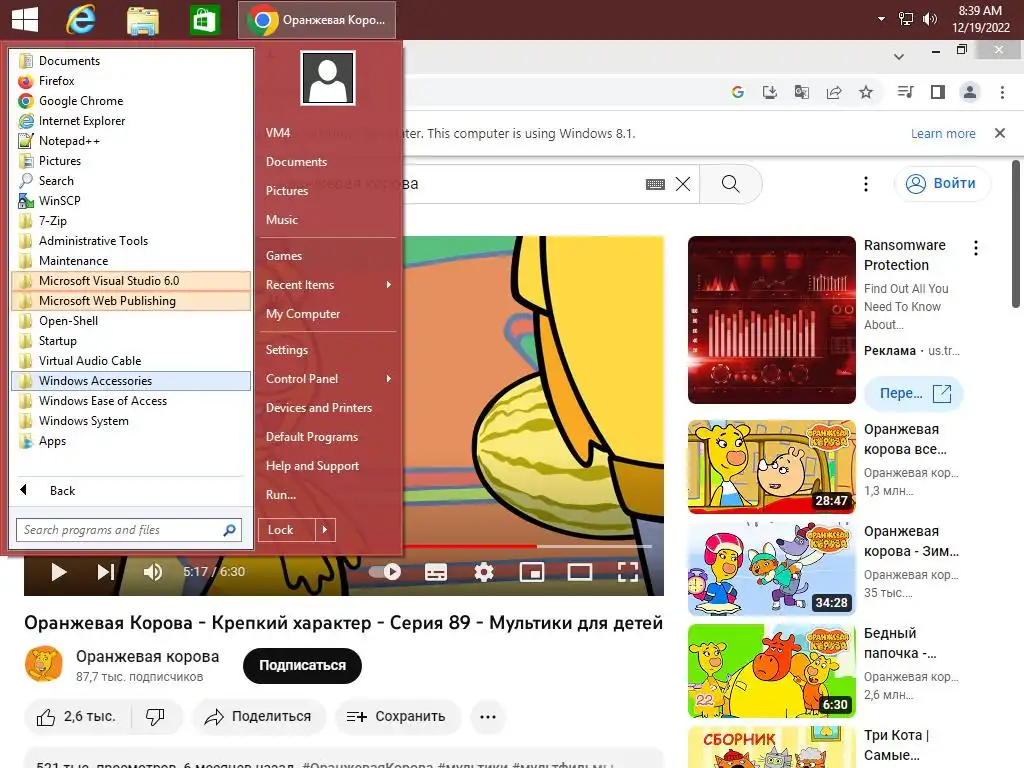Expand Recent Items submenu arrow
This screenshot has height=768, width=1024.
(x=389, y=285)
